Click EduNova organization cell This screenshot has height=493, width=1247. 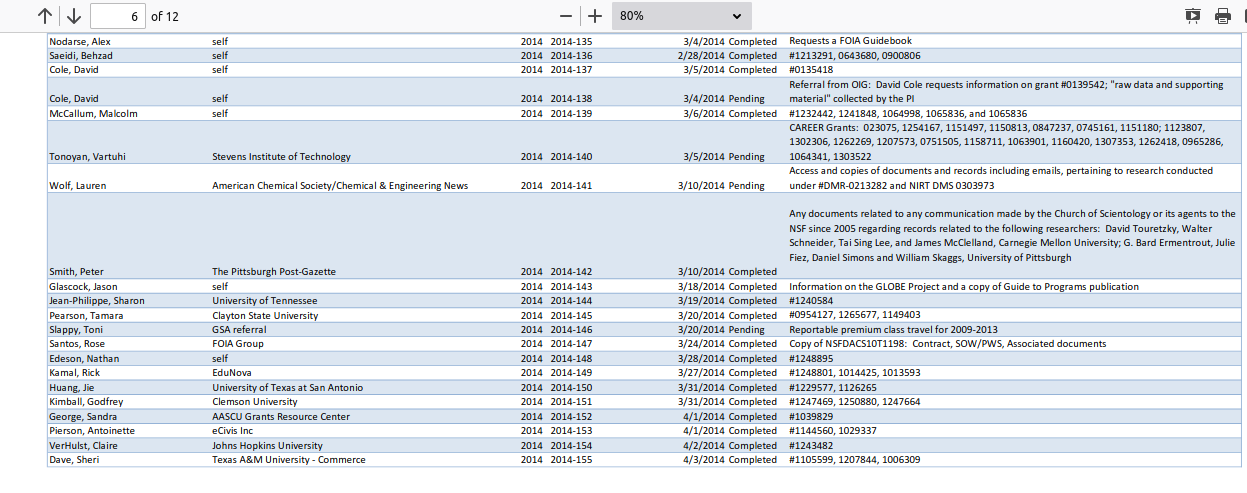pyautogui.click(x=232, y=373)
